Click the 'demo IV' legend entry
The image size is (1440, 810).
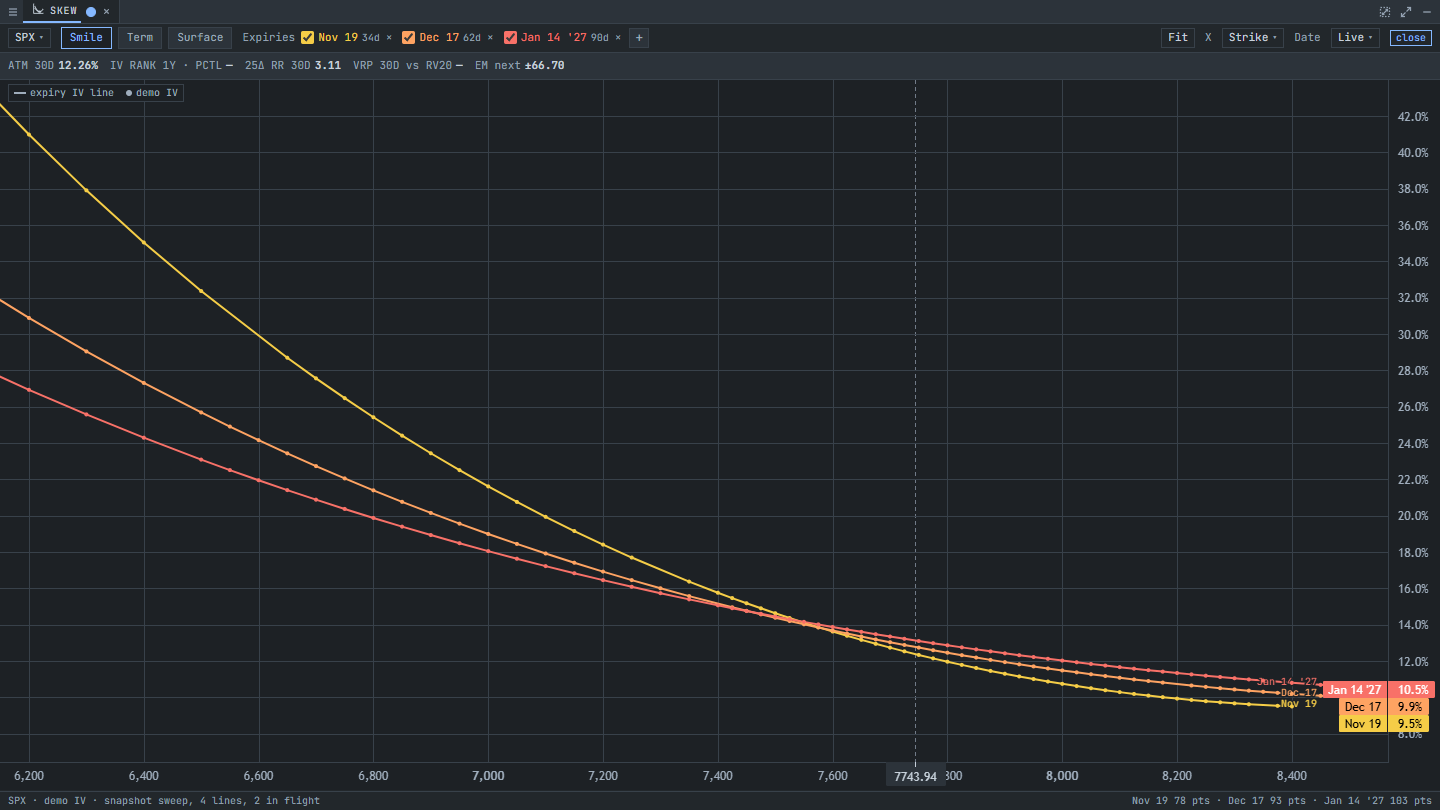[152, 93]
